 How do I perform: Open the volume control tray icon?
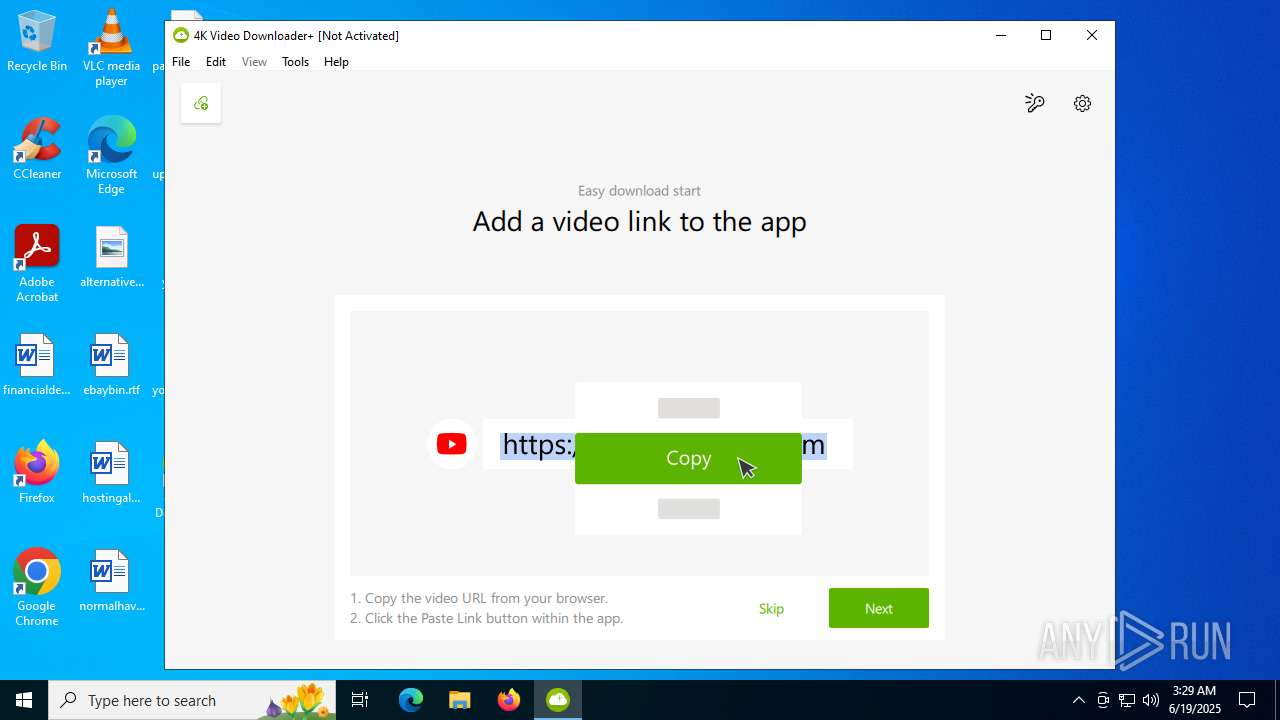click(x=1151, y=700)
